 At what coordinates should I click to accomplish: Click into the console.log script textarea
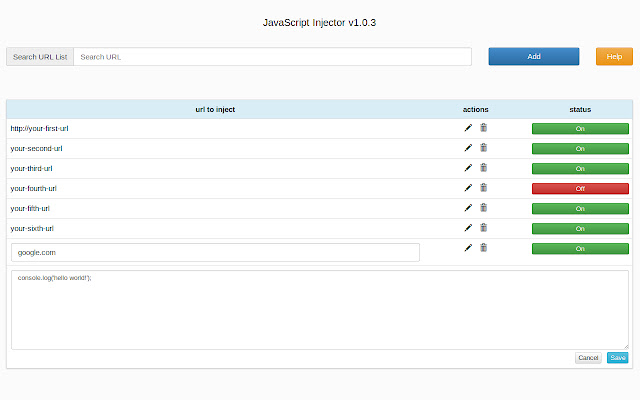pyautogui.click(x=320, y=310)
